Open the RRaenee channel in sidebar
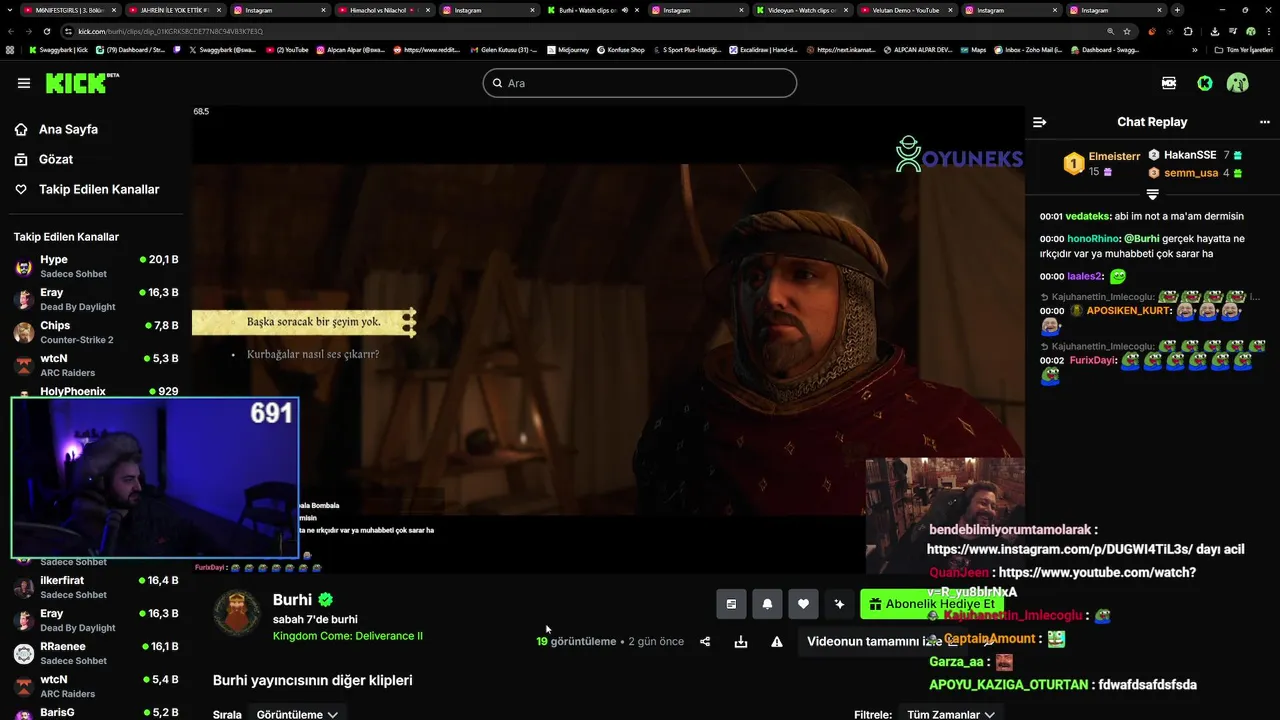The image size is (1280, 720). click(96, 653)
